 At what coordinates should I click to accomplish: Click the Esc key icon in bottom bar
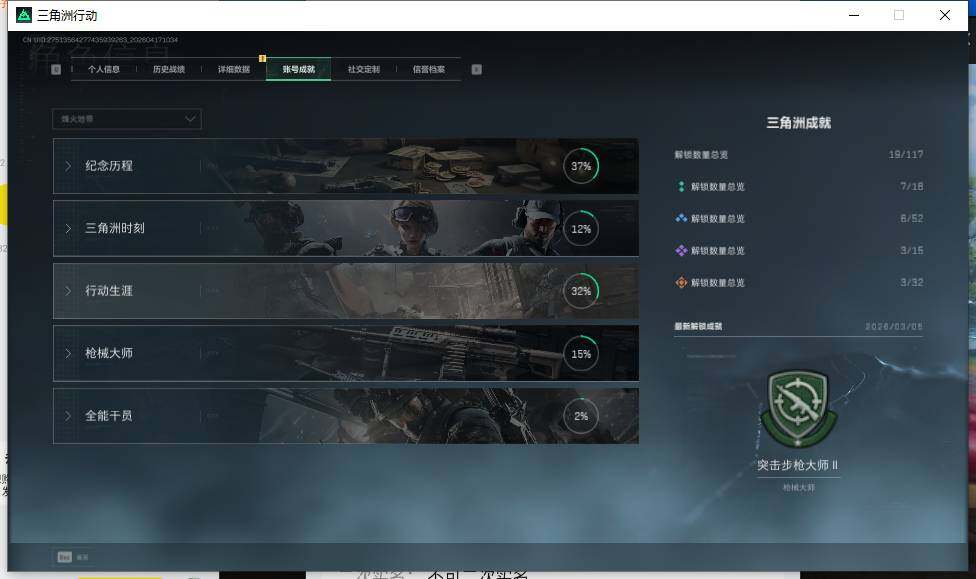coord(64,557)
